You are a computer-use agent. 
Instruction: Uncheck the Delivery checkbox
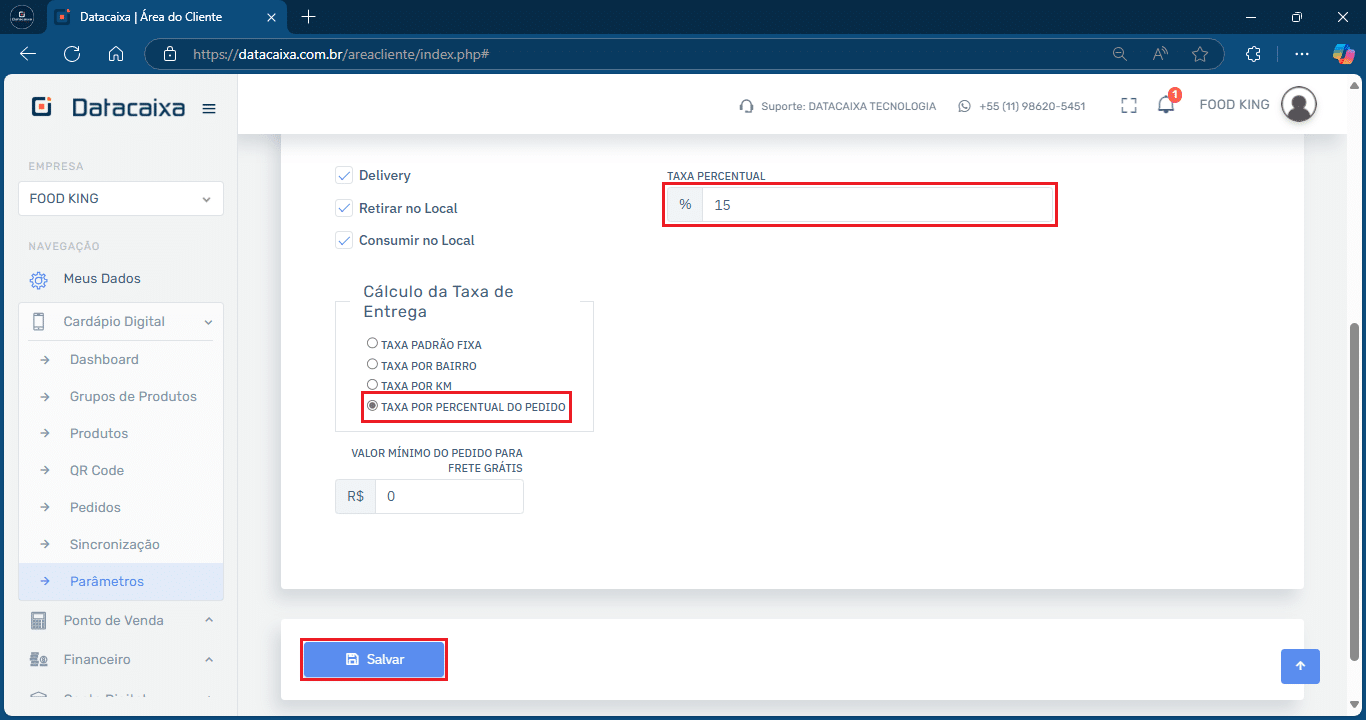343,175
